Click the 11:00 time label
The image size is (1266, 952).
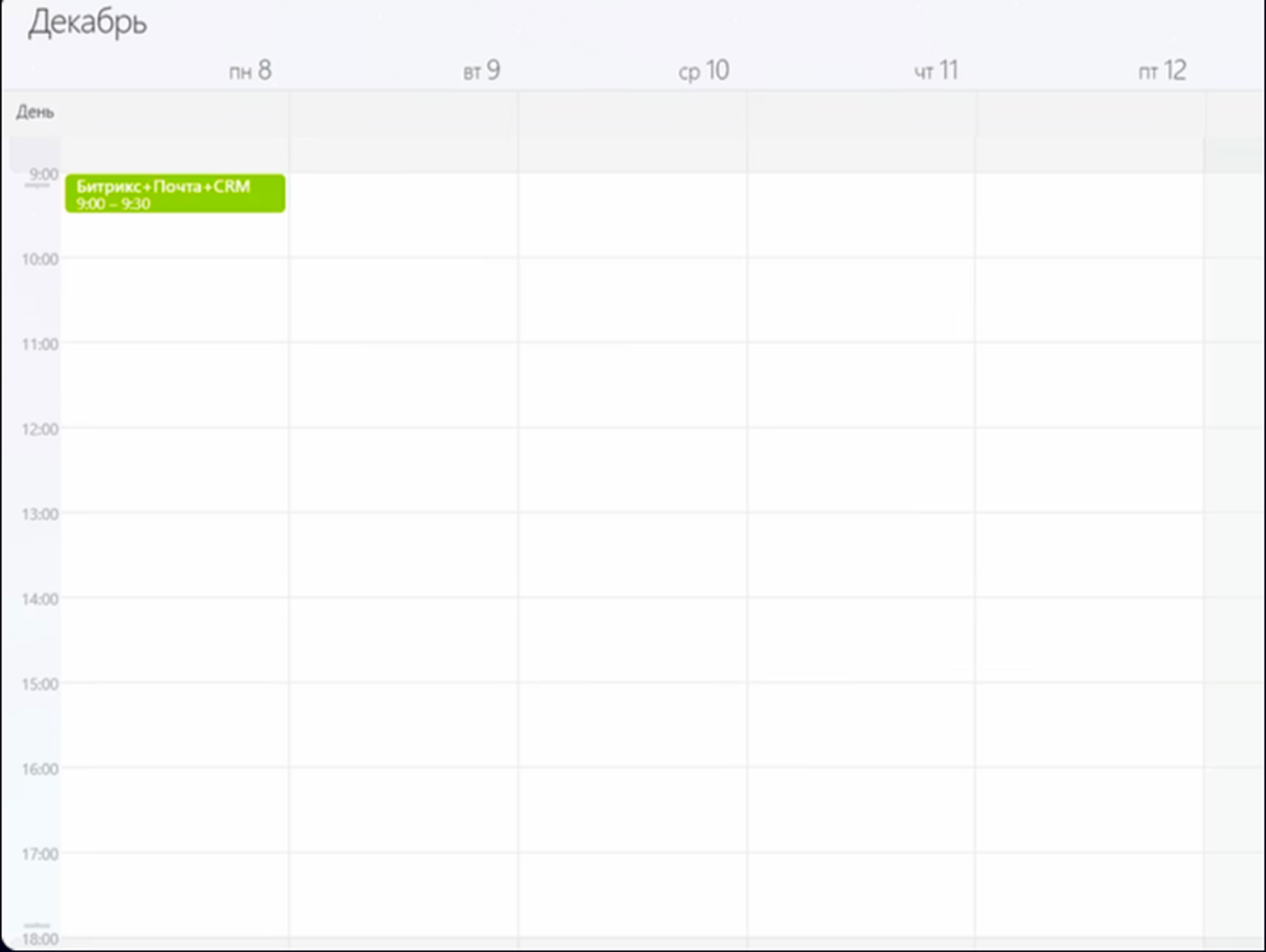(x=40, y=344)
